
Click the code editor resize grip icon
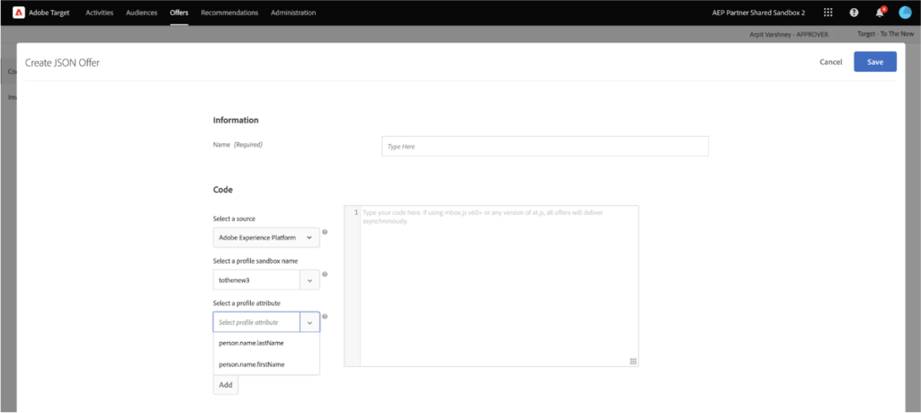(x=633, y=361)
